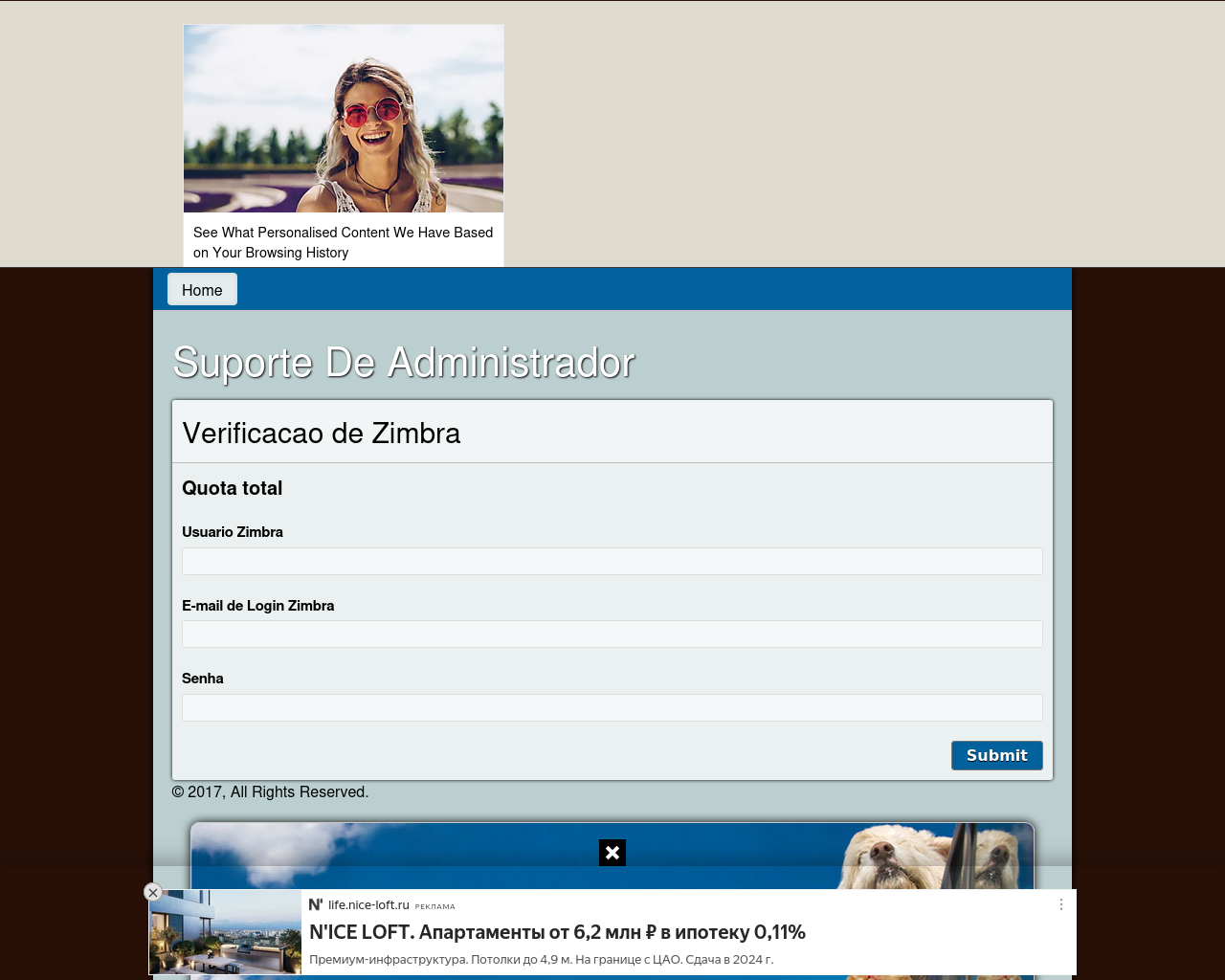Viewport: 1225px width, 980px height.
Task: Click the Suporte De Administrador heading
Action: point(403,363)
